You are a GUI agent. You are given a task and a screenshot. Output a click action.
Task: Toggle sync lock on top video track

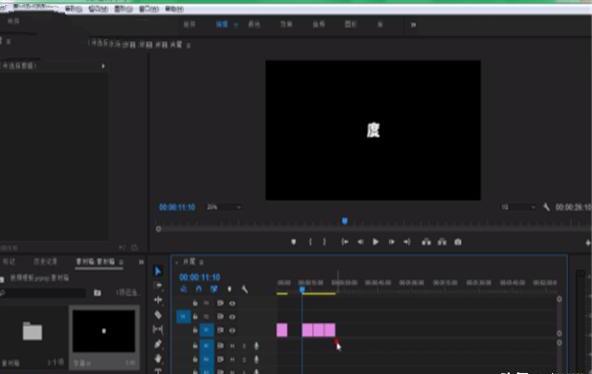220,303
